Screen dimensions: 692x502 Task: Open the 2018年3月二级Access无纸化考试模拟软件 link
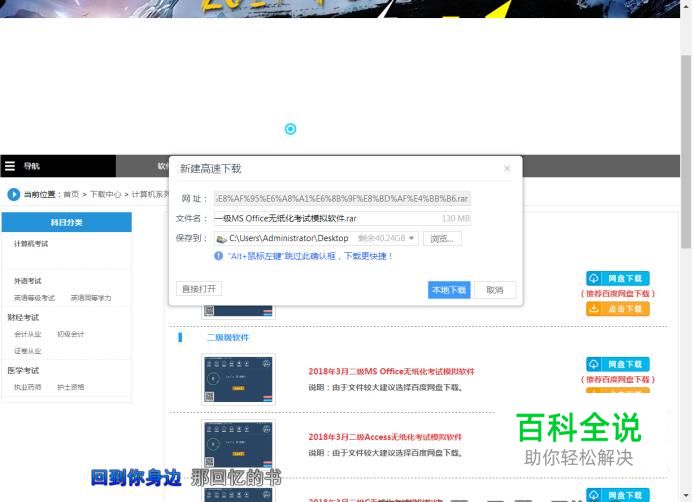pos(385,437)
